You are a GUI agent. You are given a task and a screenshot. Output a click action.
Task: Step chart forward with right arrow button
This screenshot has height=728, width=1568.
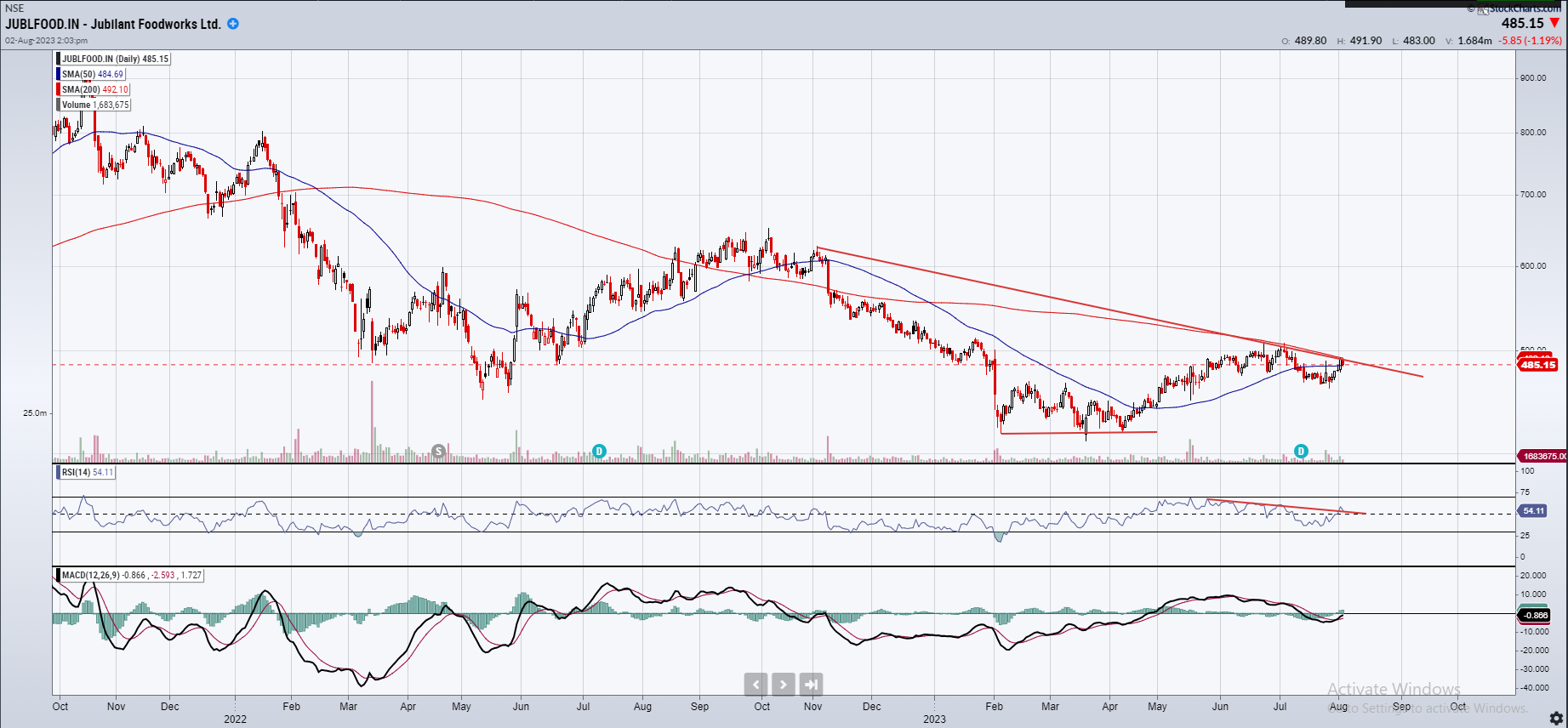point(784,684)
